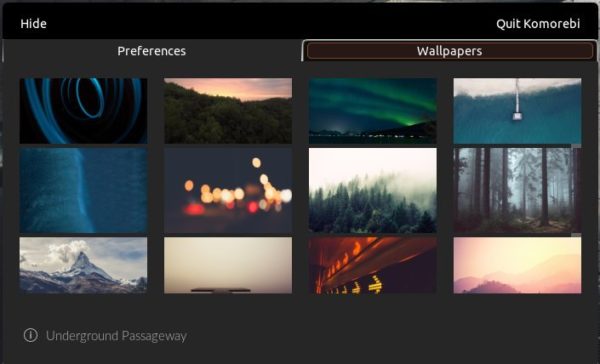
Task: Choose the orange-lit underground passageway wallpaper
Action: pyautogui.click(x=373, y=265)
